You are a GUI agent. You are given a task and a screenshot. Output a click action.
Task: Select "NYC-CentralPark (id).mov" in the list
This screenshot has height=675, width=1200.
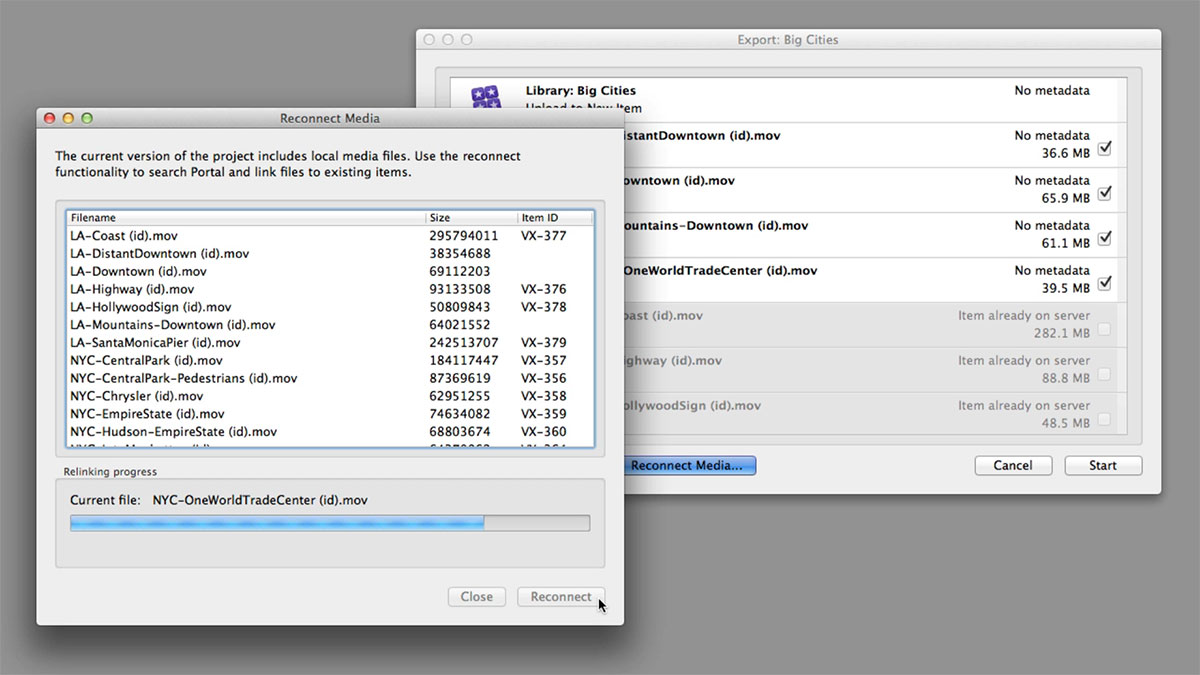pyautogui.click(x=146, y=361)
